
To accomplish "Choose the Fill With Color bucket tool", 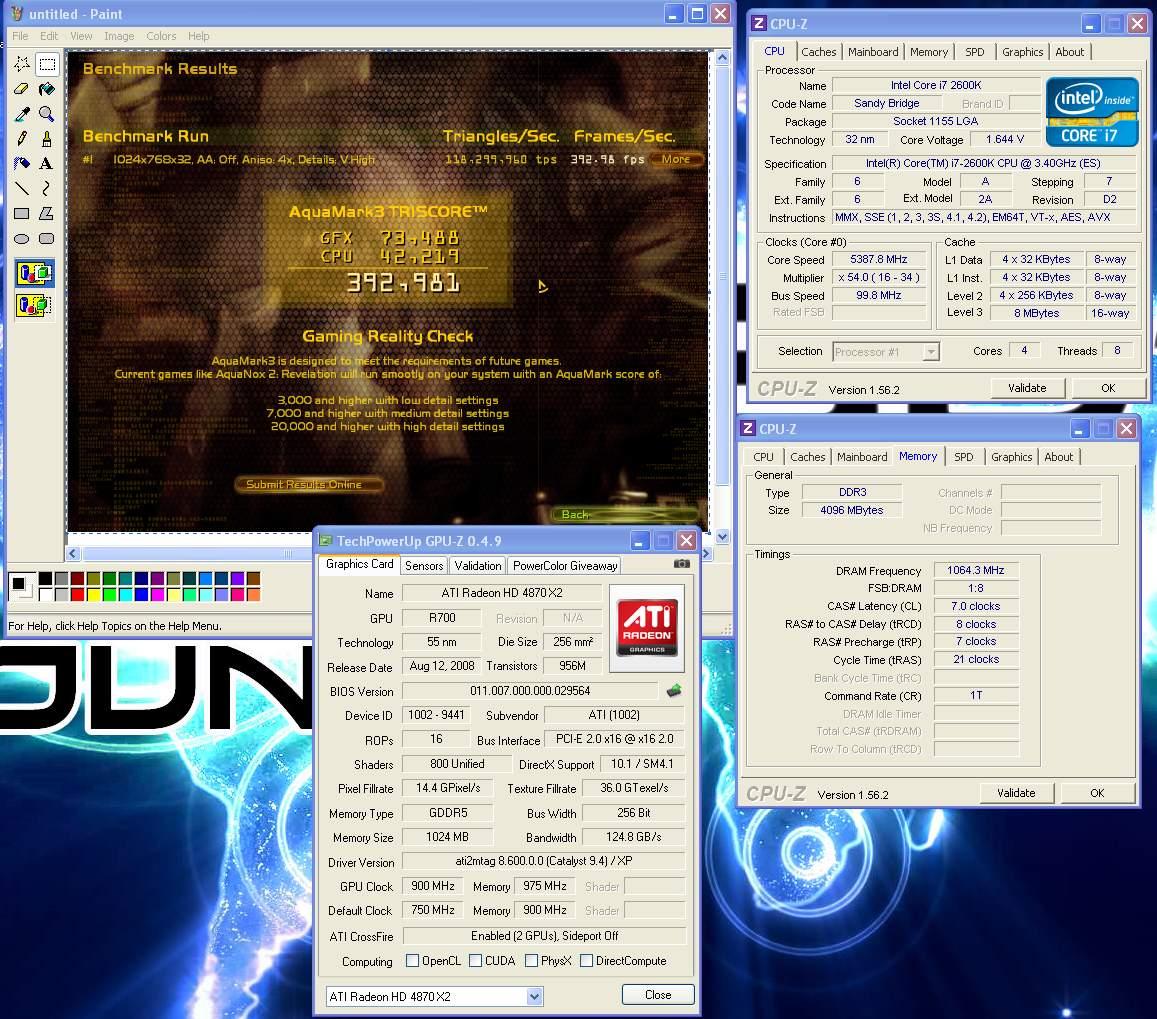I will pos(47,89).
